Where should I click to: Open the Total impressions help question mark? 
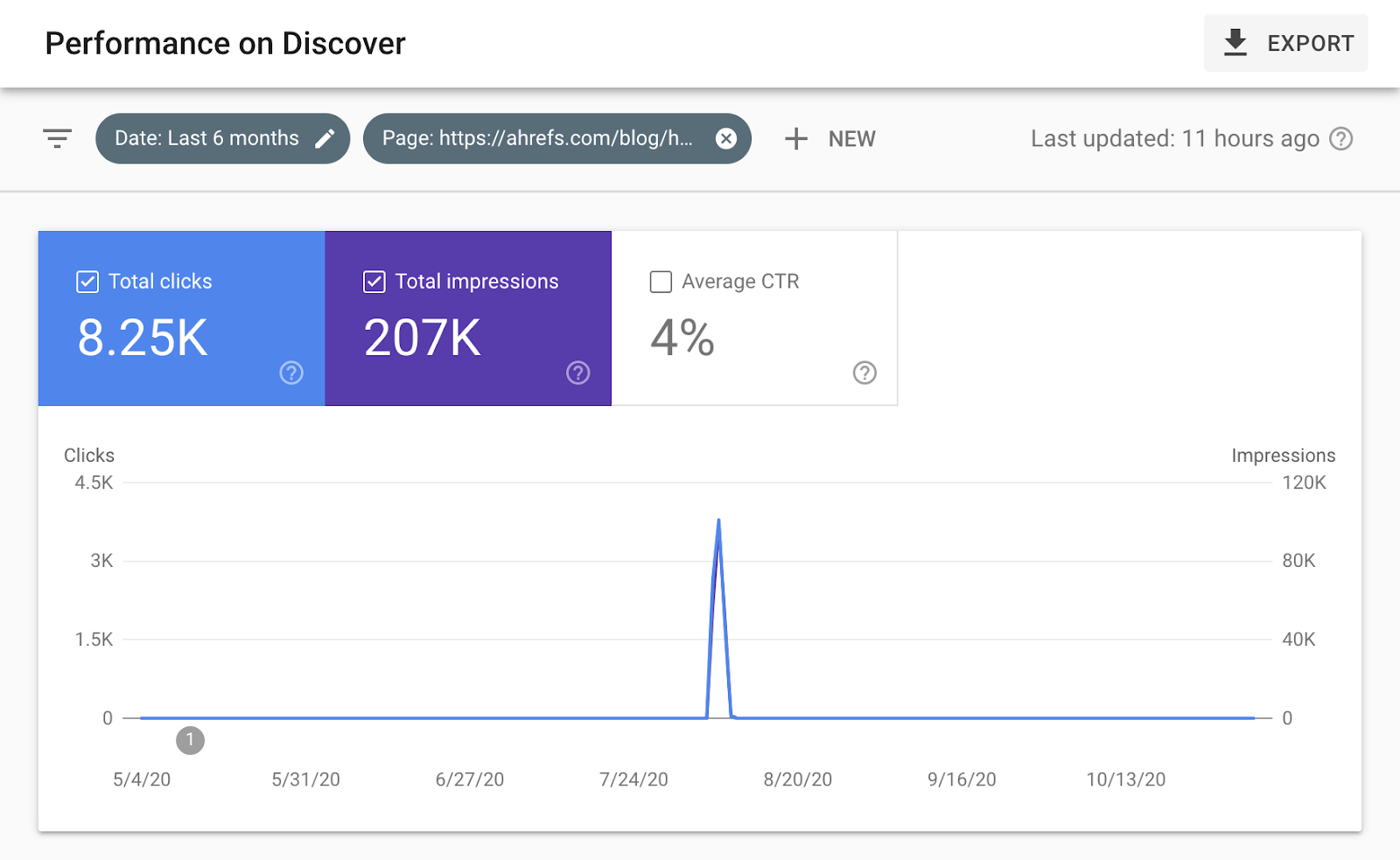(577, 373)
